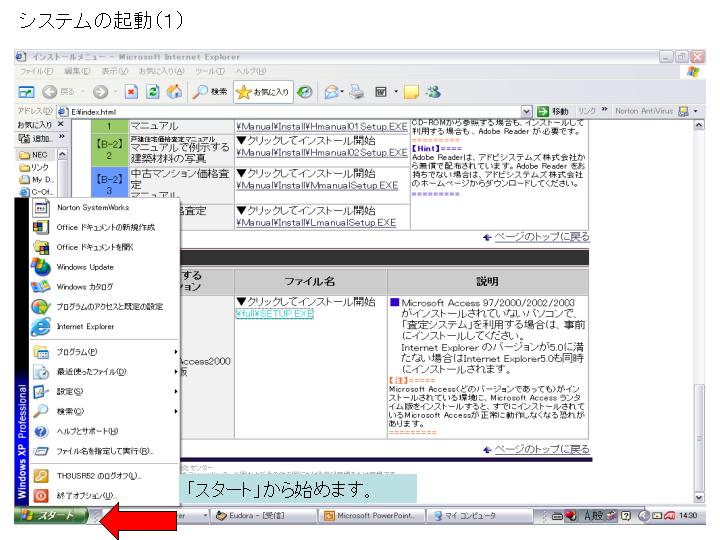Open the NEC favorites folder
This screenshot has height=540, width=720.
(x=34, y=155)
